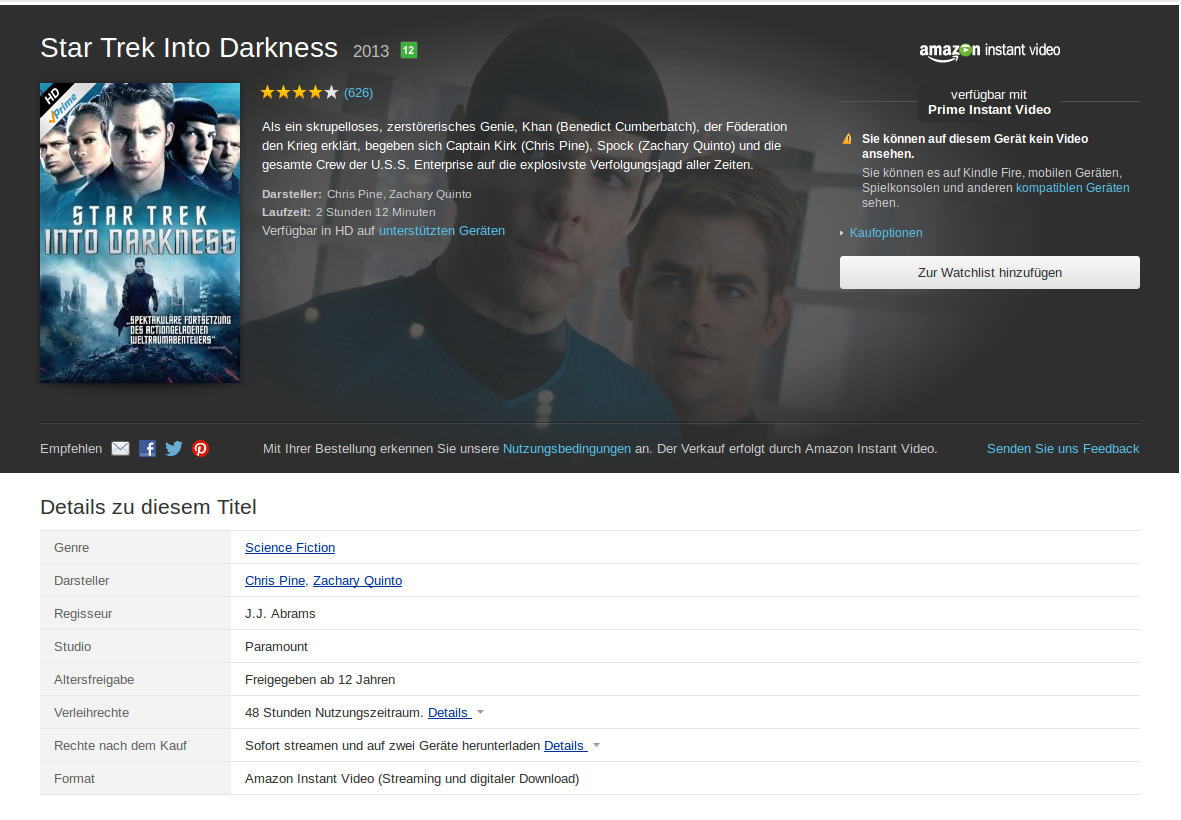
Task: Open the Science Fiction genre link
Action: (x=290, y=548)
